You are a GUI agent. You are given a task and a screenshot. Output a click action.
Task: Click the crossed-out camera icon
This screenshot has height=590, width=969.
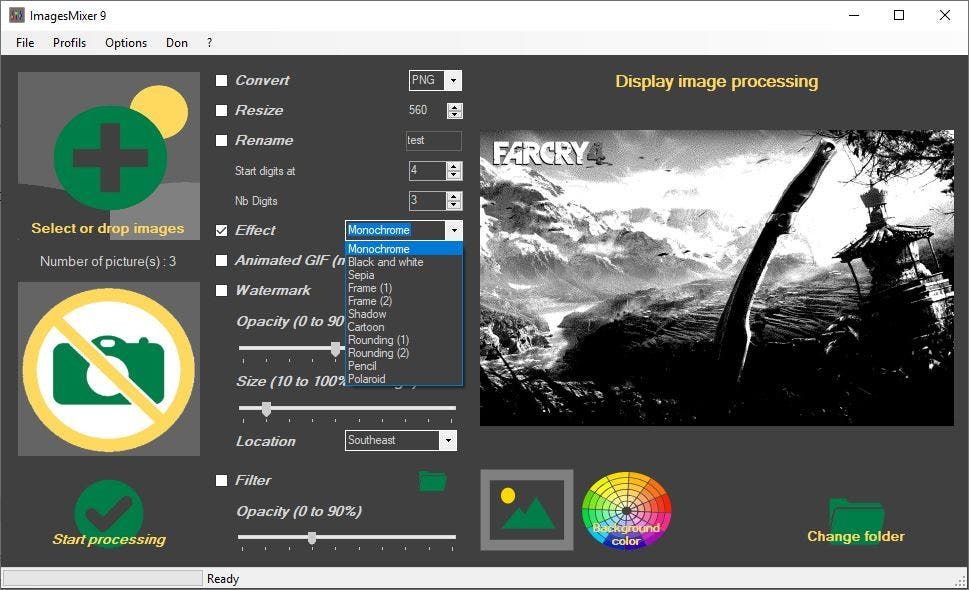point(109,370)
